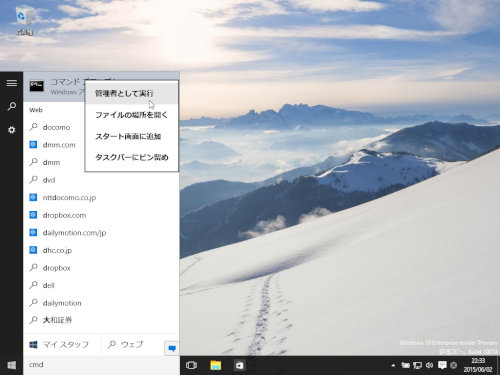500x375 pixels.
Task: Open the action center notification icon
Action: pos(442,365)
